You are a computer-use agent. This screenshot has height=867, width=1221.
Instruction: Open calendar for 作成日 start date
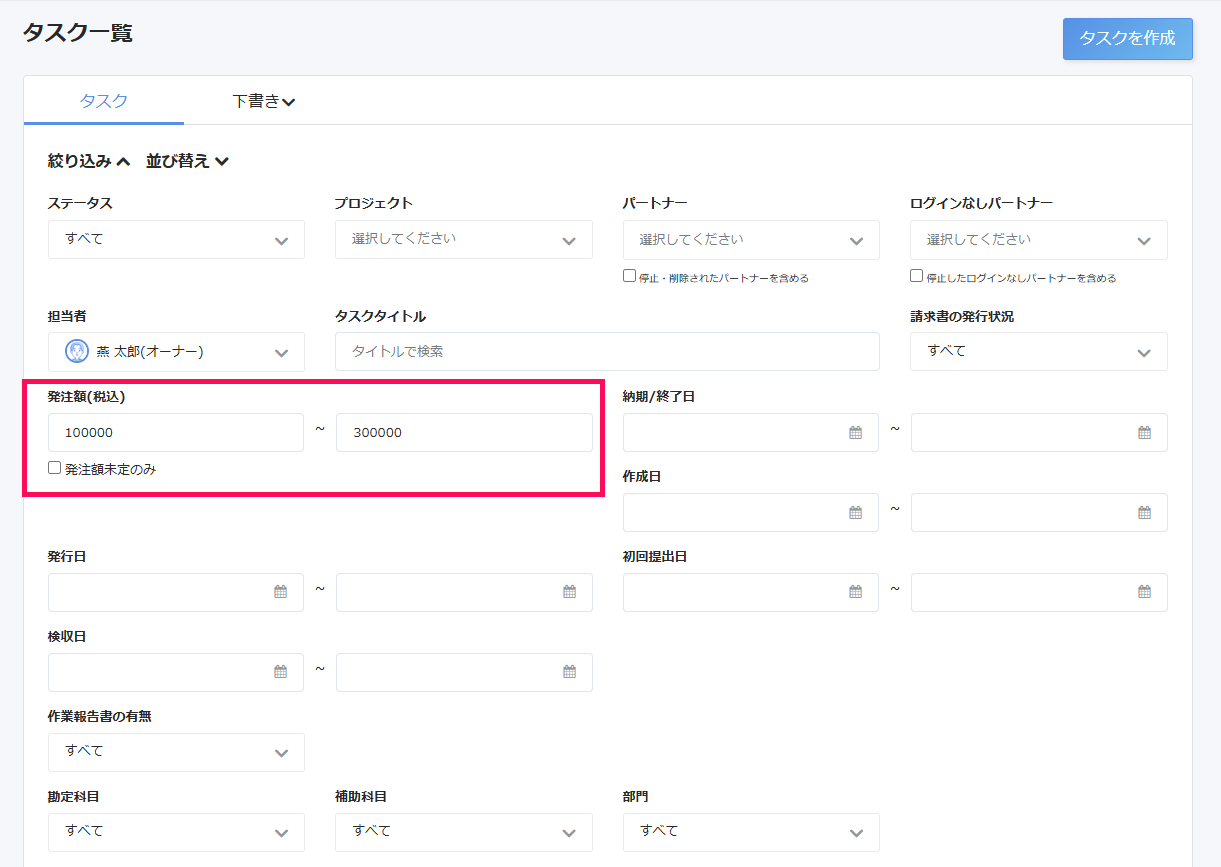pos(855,513)
